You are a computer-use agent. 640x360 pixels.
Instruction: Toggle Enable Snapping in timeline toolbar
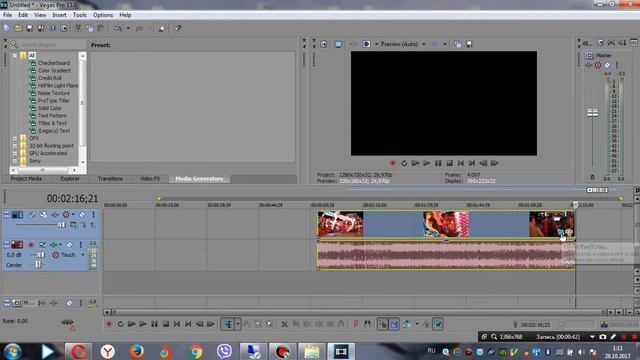point(382,324)
